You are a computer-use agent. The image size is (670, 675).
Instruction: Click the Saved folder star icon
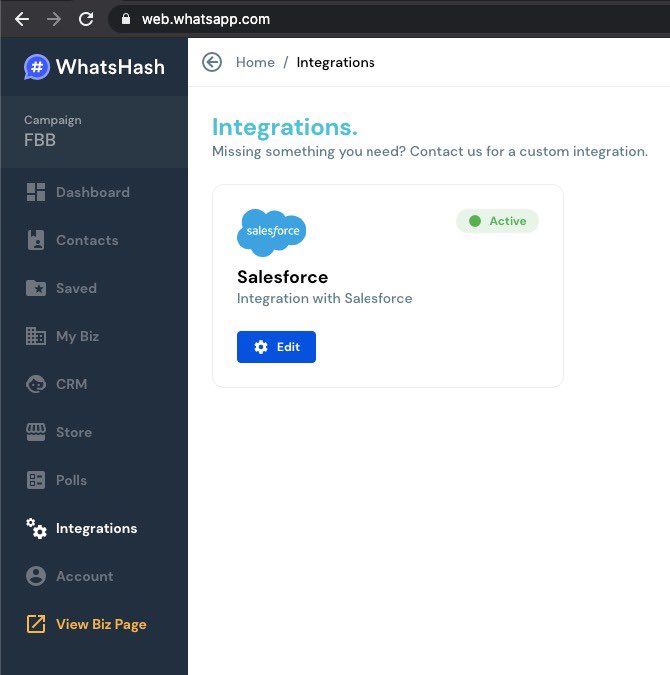pyautogui.click(x=36, y=288)
